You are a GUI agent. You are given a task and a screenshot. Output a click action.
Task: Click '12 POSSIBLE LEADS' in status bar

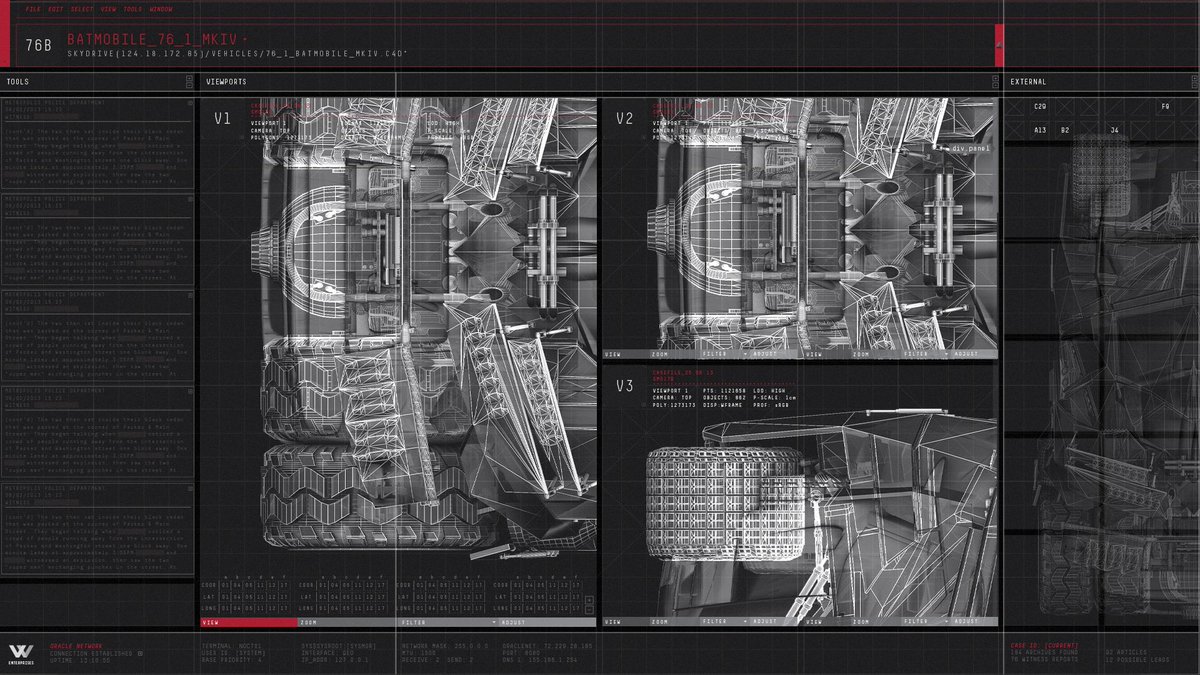(1137, 660)
